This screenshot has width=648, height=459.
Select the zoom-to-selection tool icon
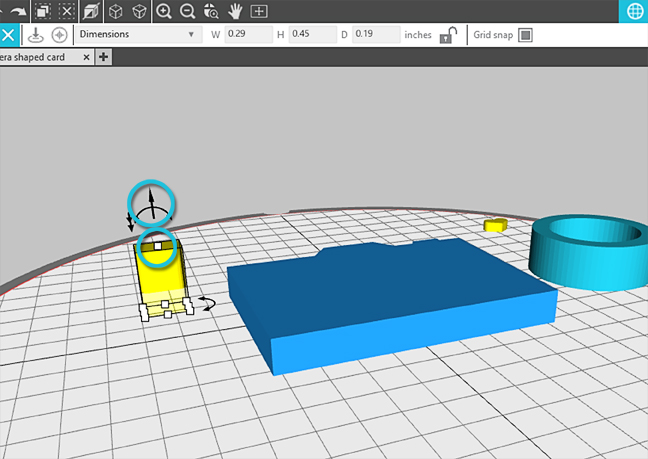(211, 11)
